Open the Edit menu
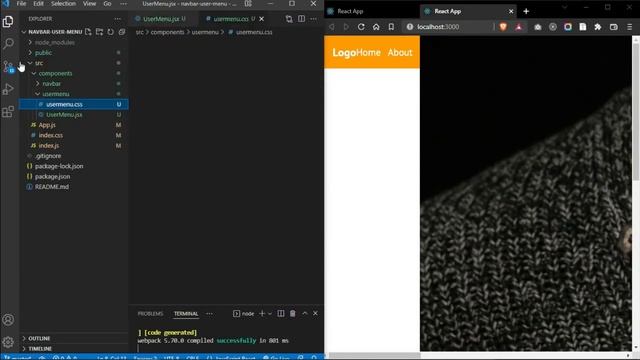The height and width of the screenshot is (360, 640). [x=38, y=4]
